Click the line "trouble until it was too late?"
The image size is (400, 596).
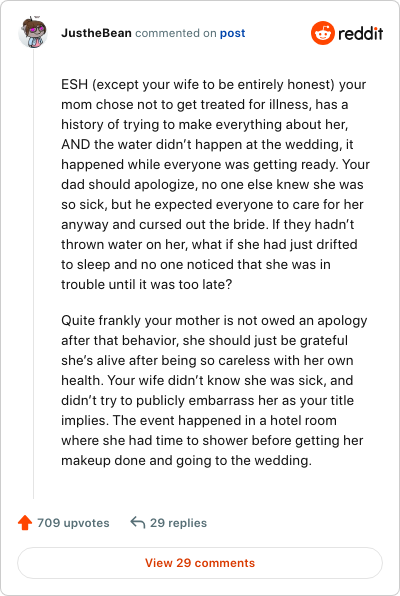click(147, 284)
